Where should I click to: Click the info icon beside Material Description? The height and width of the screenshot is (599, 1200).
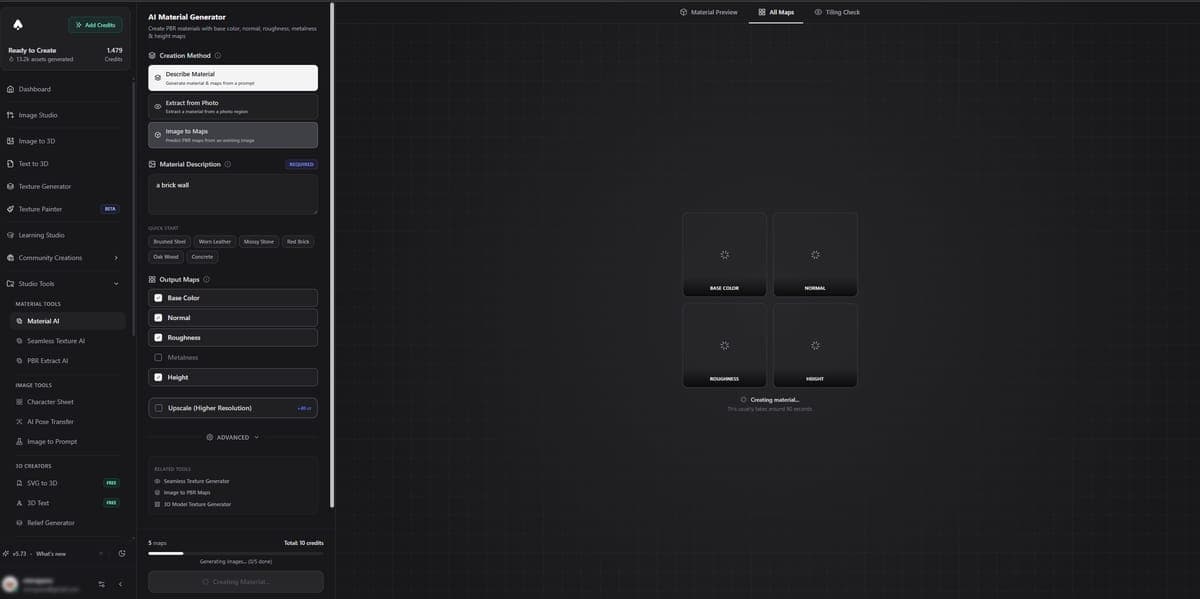pyautogui.click(x=228, y=164)
